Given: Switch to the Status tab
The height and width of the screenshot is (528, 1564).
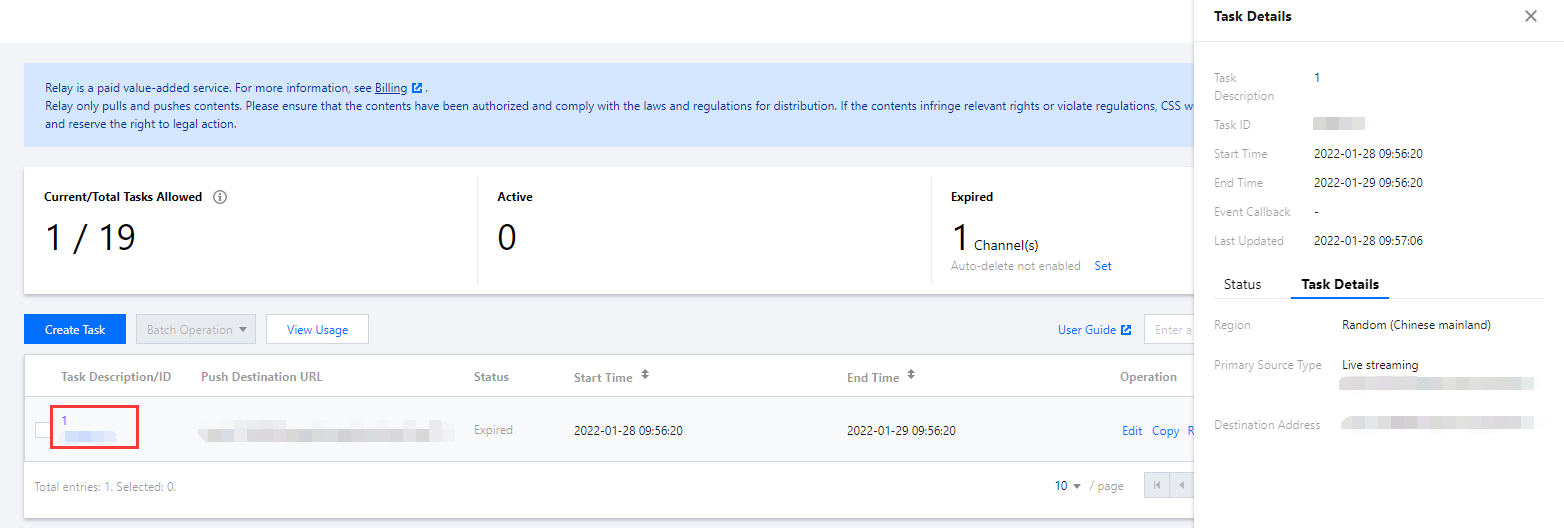Looking at the screenshot, I should pyautogui.click(x=1242, y=284).
